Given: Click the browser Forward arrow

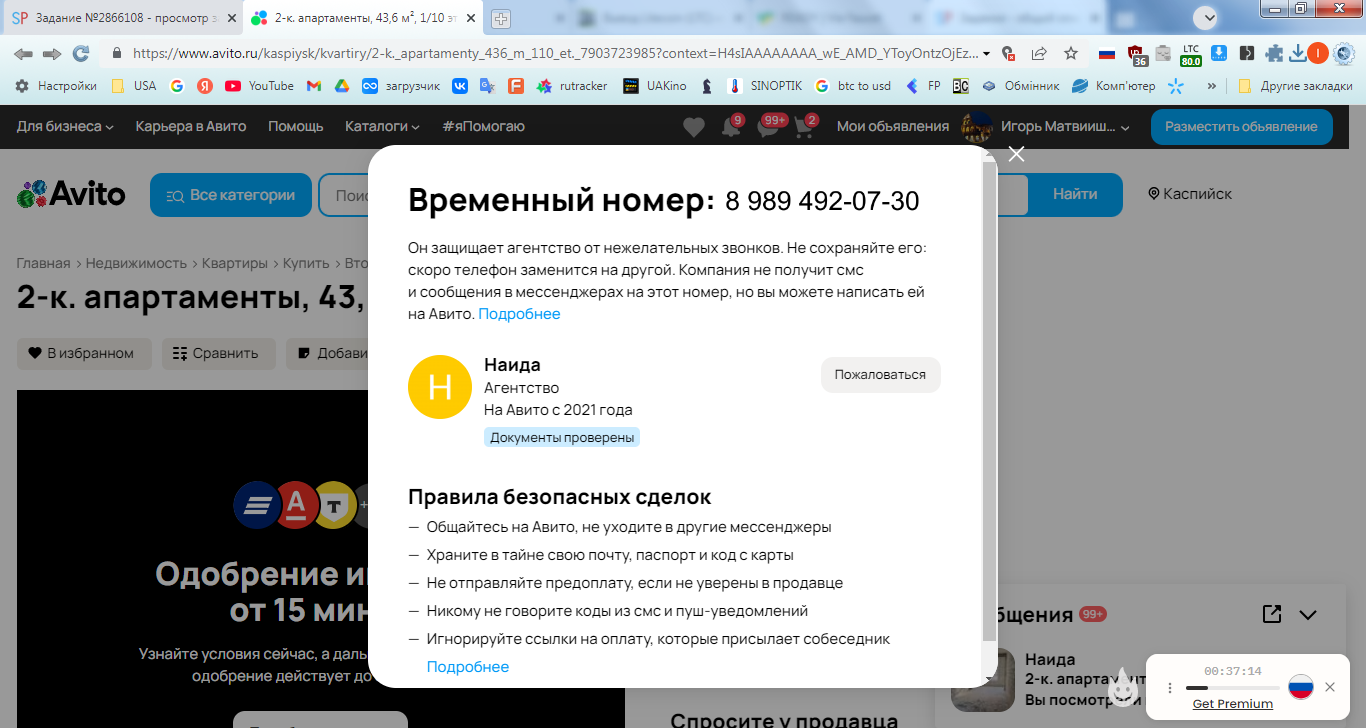Looking at the screenshot, I should click(52, 53).
